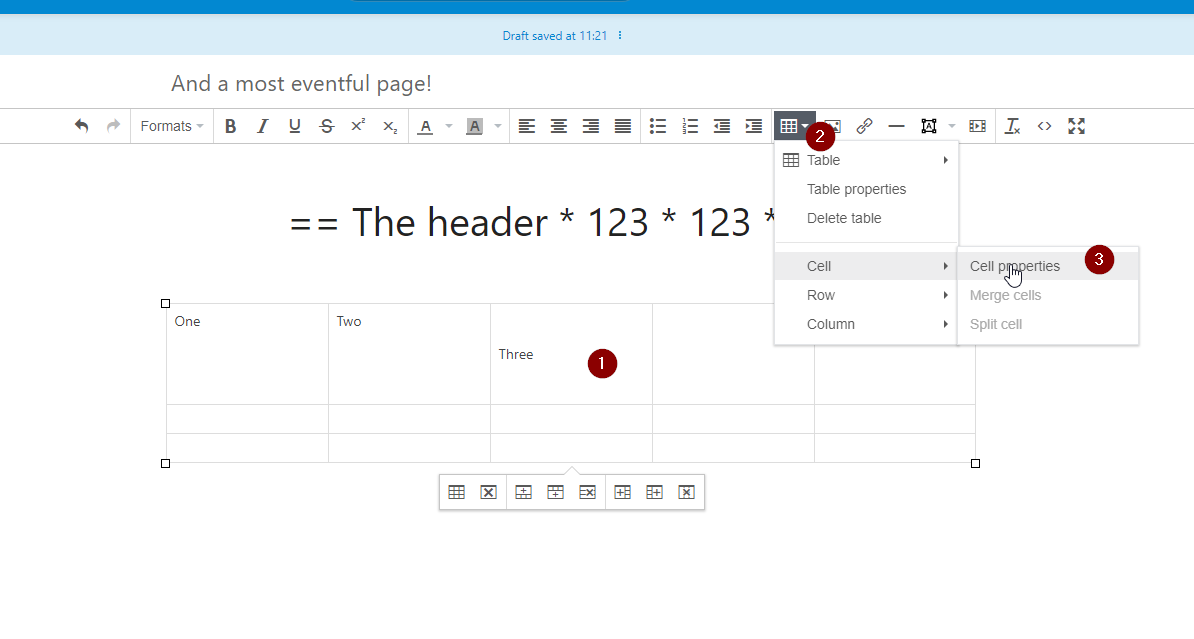
Task: Toggle bold formatting
Action: point(231,125)
